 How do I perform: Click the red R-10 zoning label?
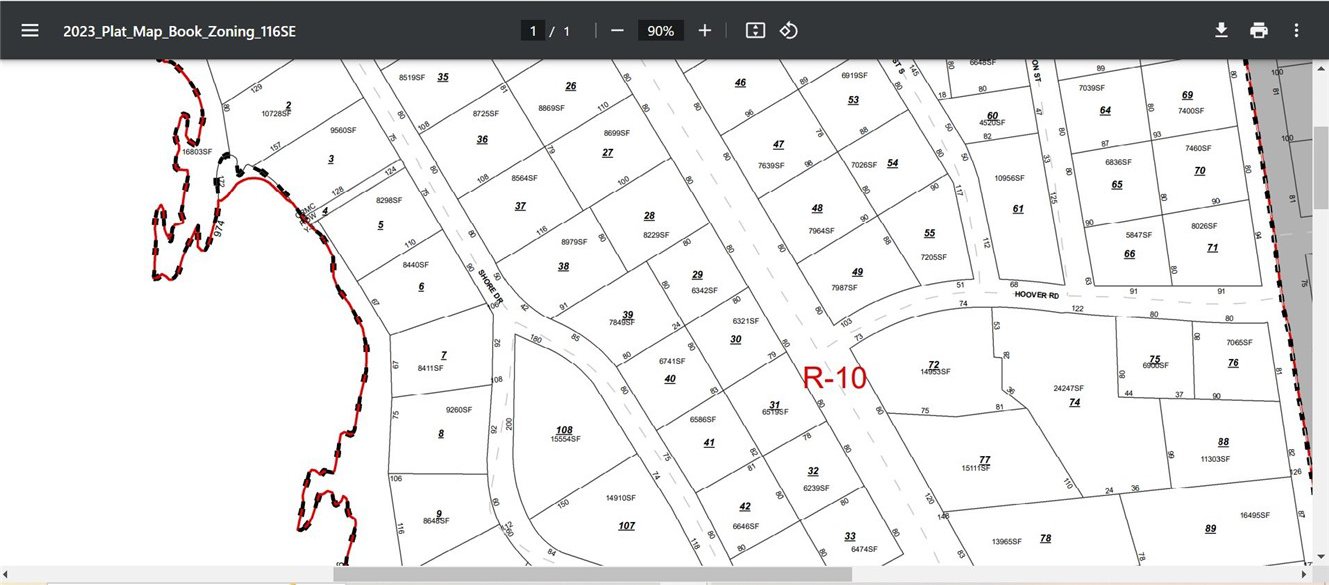(x=835, y=378)
